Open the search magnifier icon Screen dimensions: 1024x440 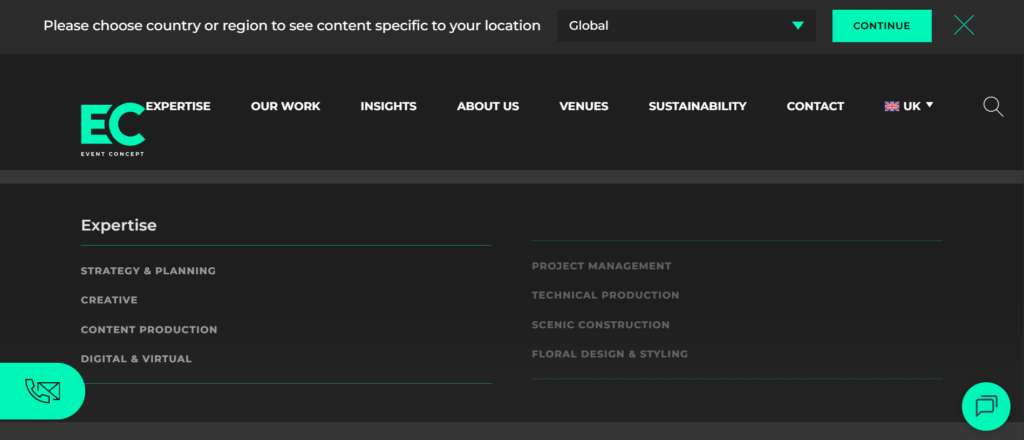pos(993,107)
